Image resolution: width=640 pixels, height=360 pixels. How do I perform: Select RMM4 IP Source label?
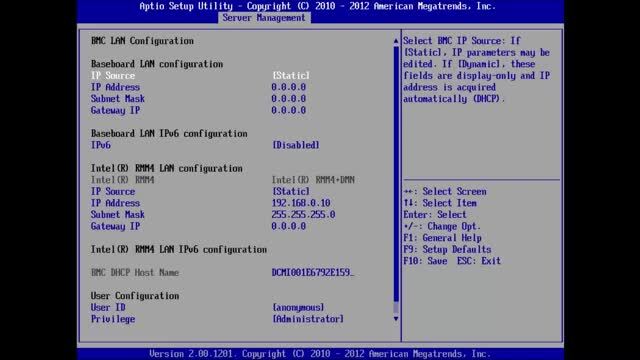pos(113,191)
